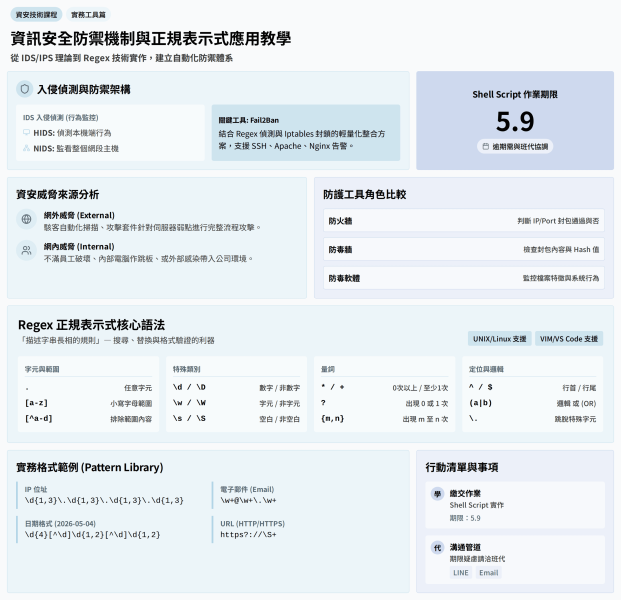This screenshot has width=621, height=600.
Task: Click the 監控檔案特徵與系統行為 description
Action: 561,278
